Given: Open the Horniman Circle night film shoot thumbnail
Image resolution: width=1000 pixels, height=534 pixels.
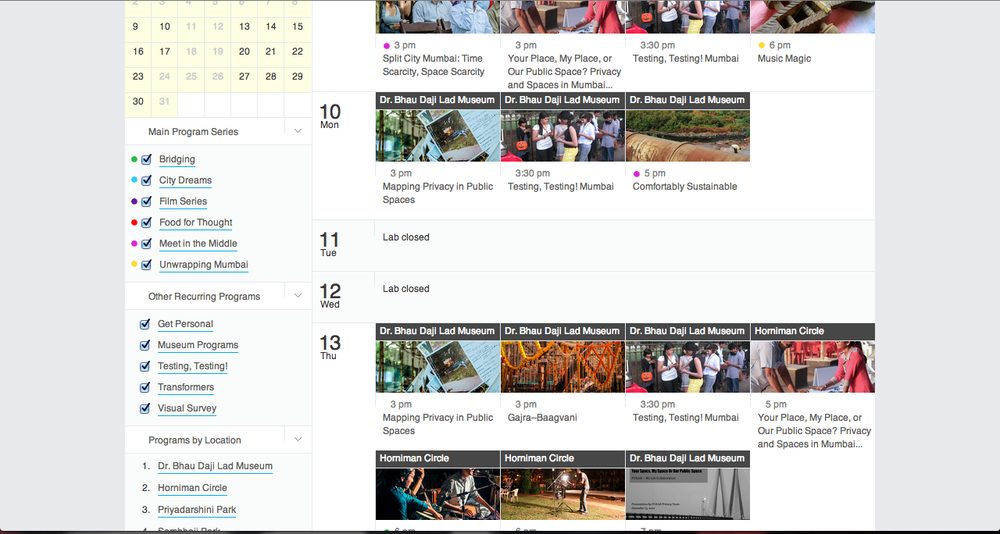Looking at the screenshot, I should point(563,494).
